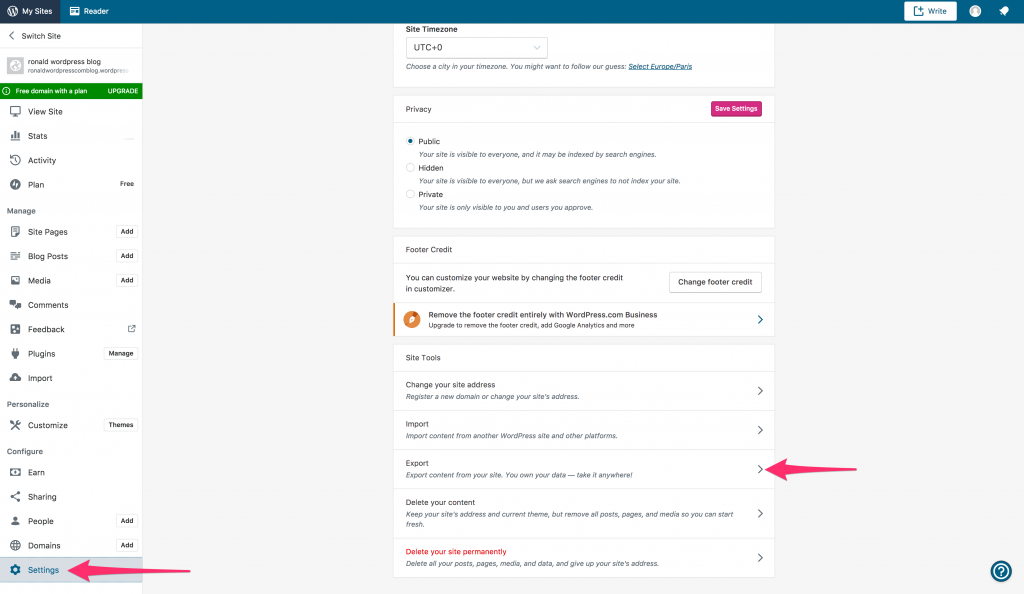Viewport: 1024px width, 594px height.
Task: Click the Change footer credit button
Action: pos(715,282)
